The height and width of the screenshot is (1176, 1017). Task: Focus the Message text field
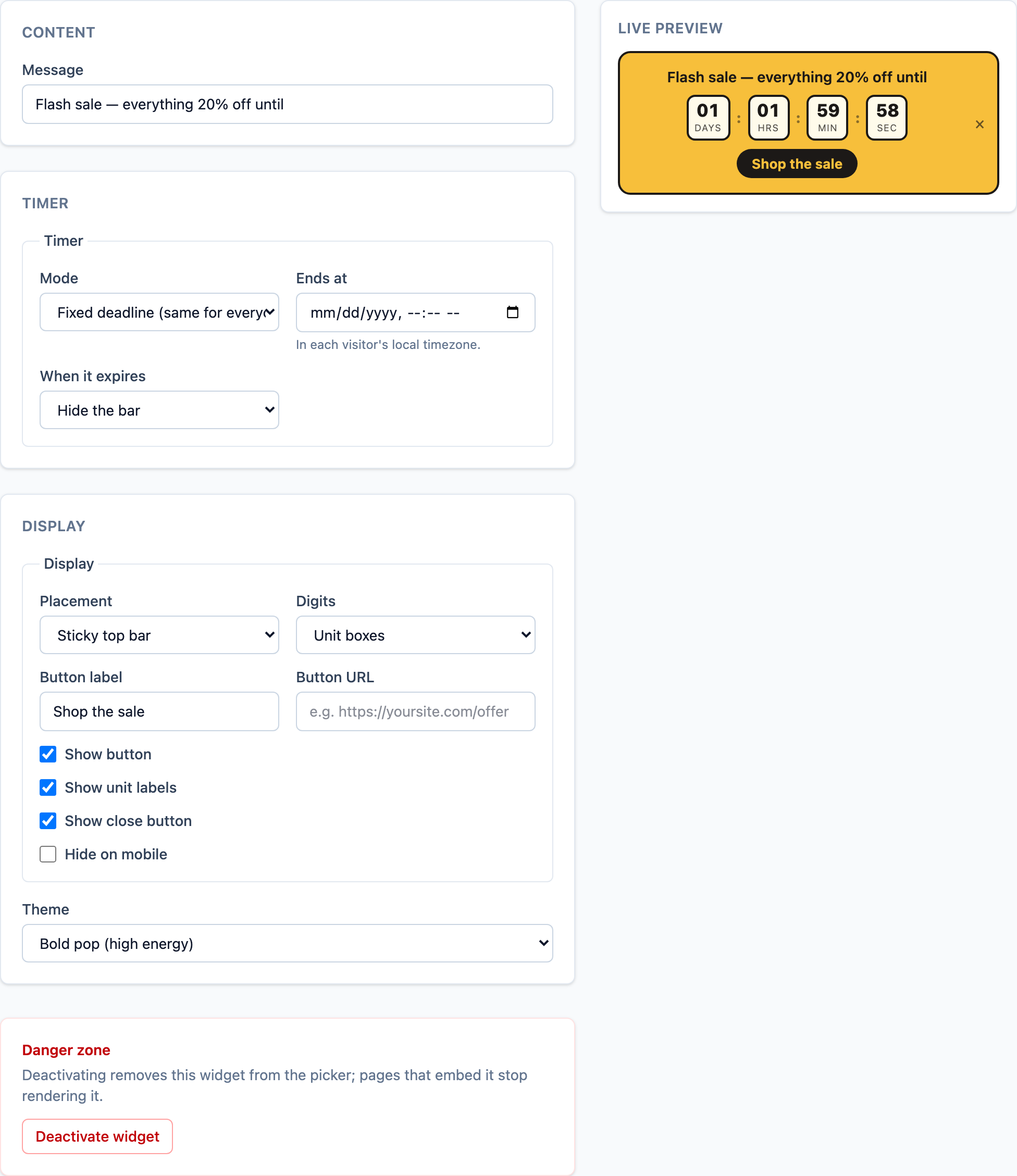pyautogui.click(x=287, y=105)
